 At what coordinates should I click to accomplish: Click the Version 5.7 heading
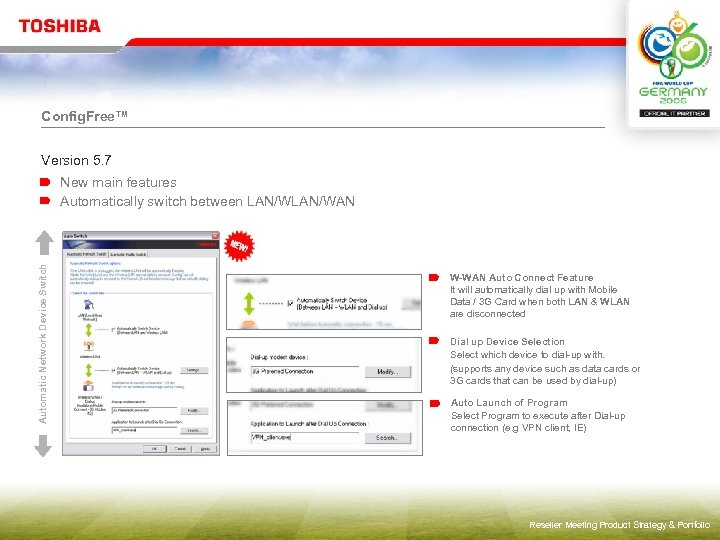76,160
